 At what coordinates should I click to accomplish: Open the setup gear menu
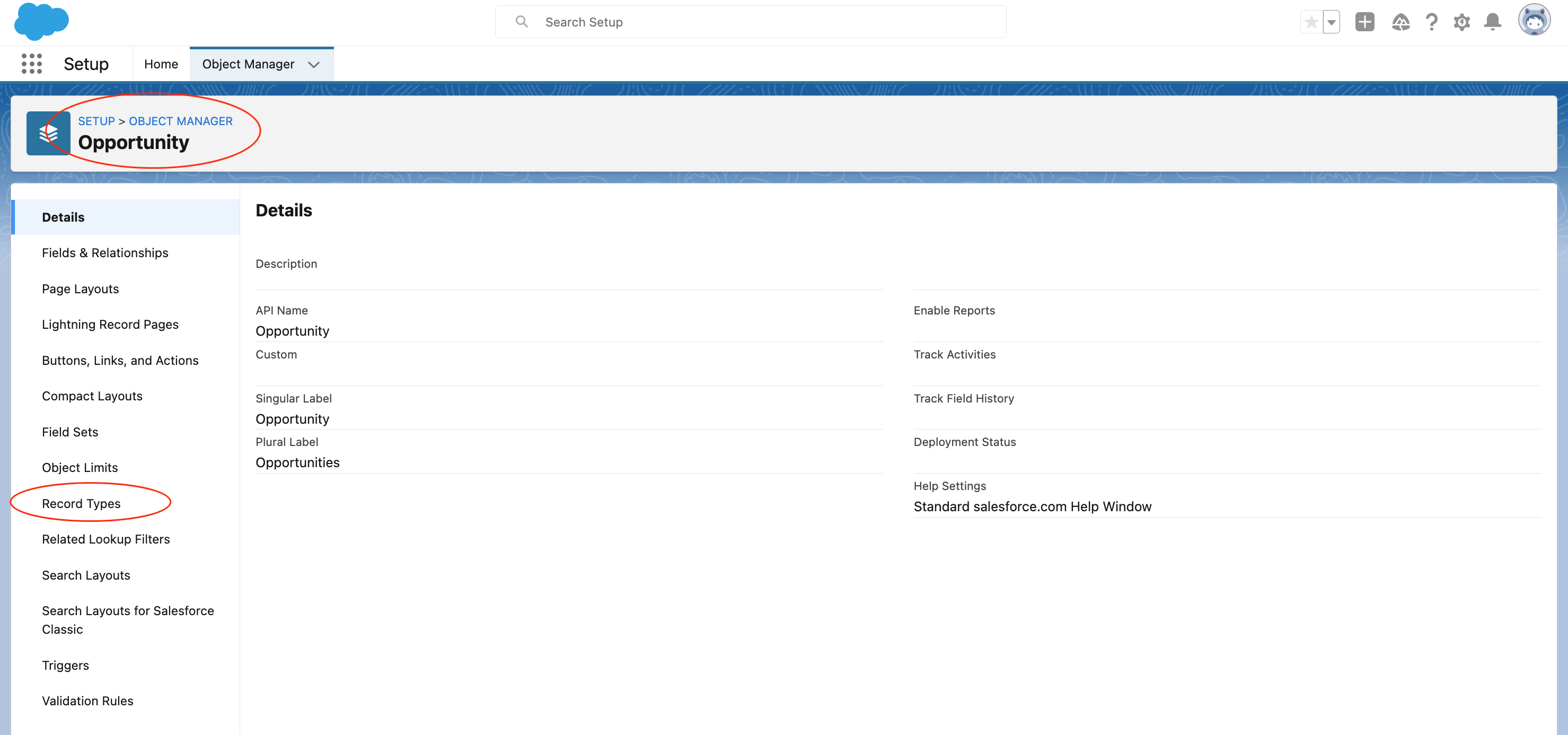point(1461,22)
